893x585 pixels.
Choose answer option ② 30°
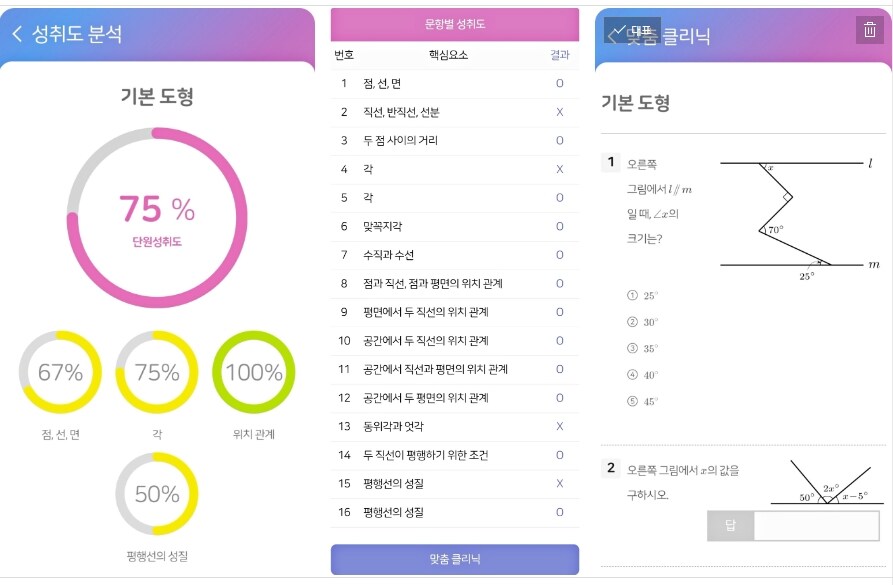click(642, 322)
